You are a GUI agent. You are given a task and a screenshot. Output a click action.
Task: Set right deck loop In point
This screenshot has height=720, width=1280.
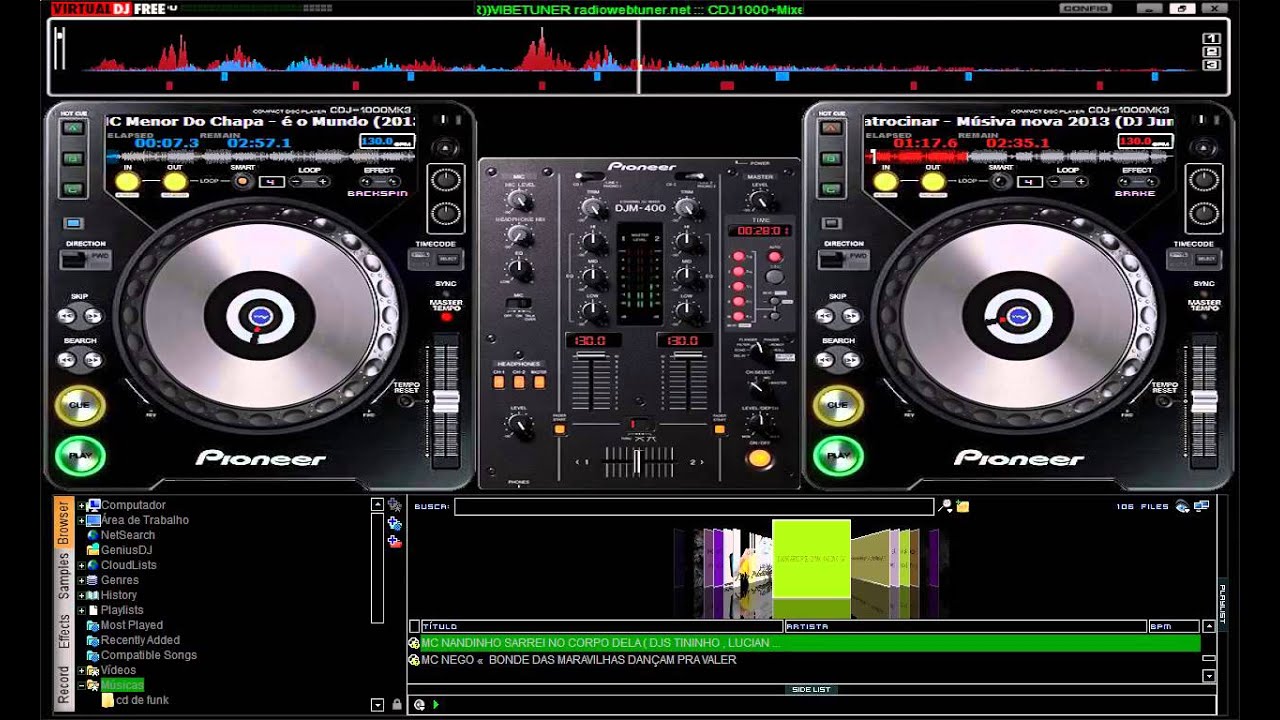tap(885, 181)
